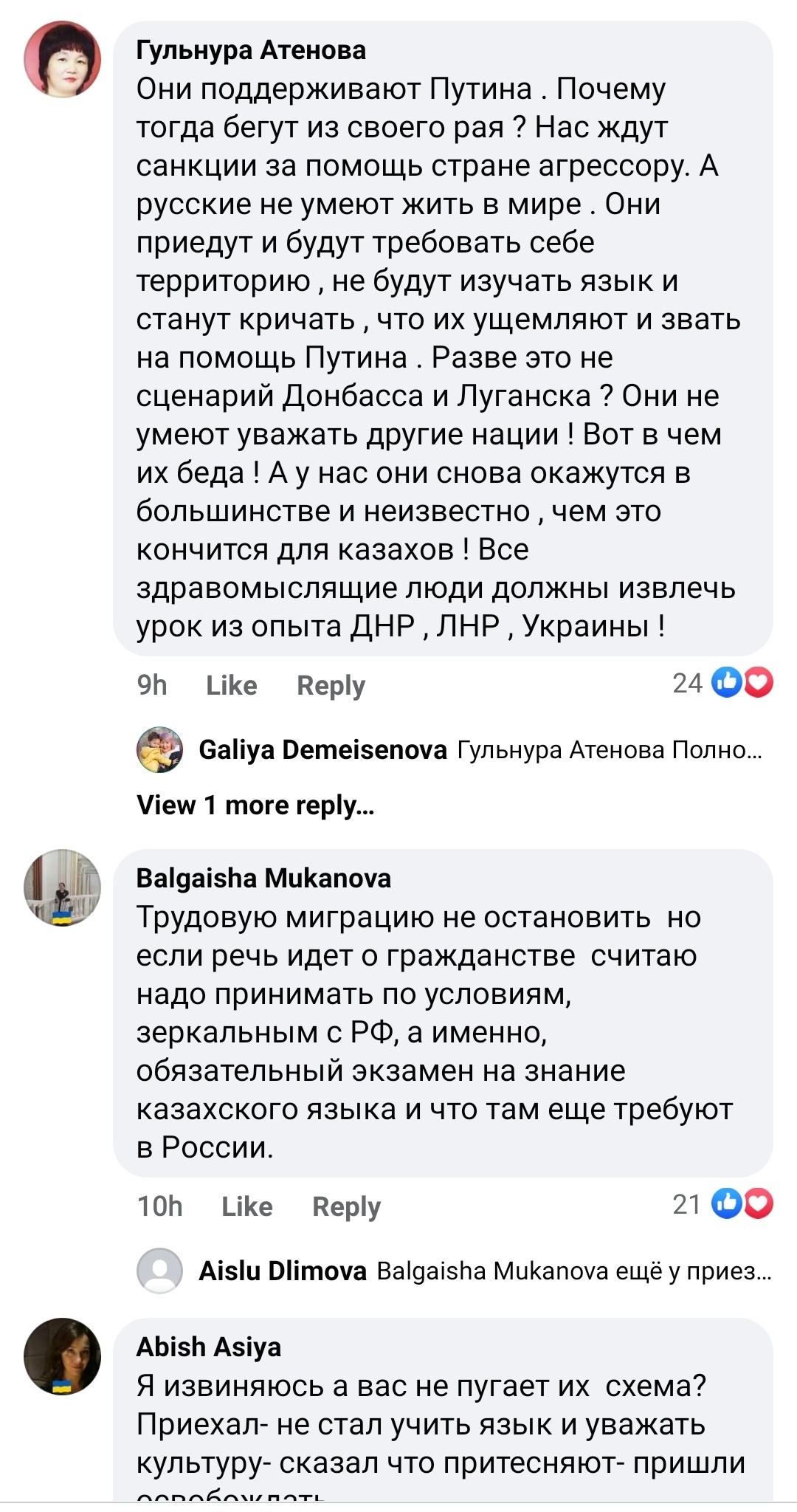Image resolution: width=797 pixels, height=1512 pixels.
Task: Expand Aislu Dlimova's truncated reply
Action: tap(574, 1271)
